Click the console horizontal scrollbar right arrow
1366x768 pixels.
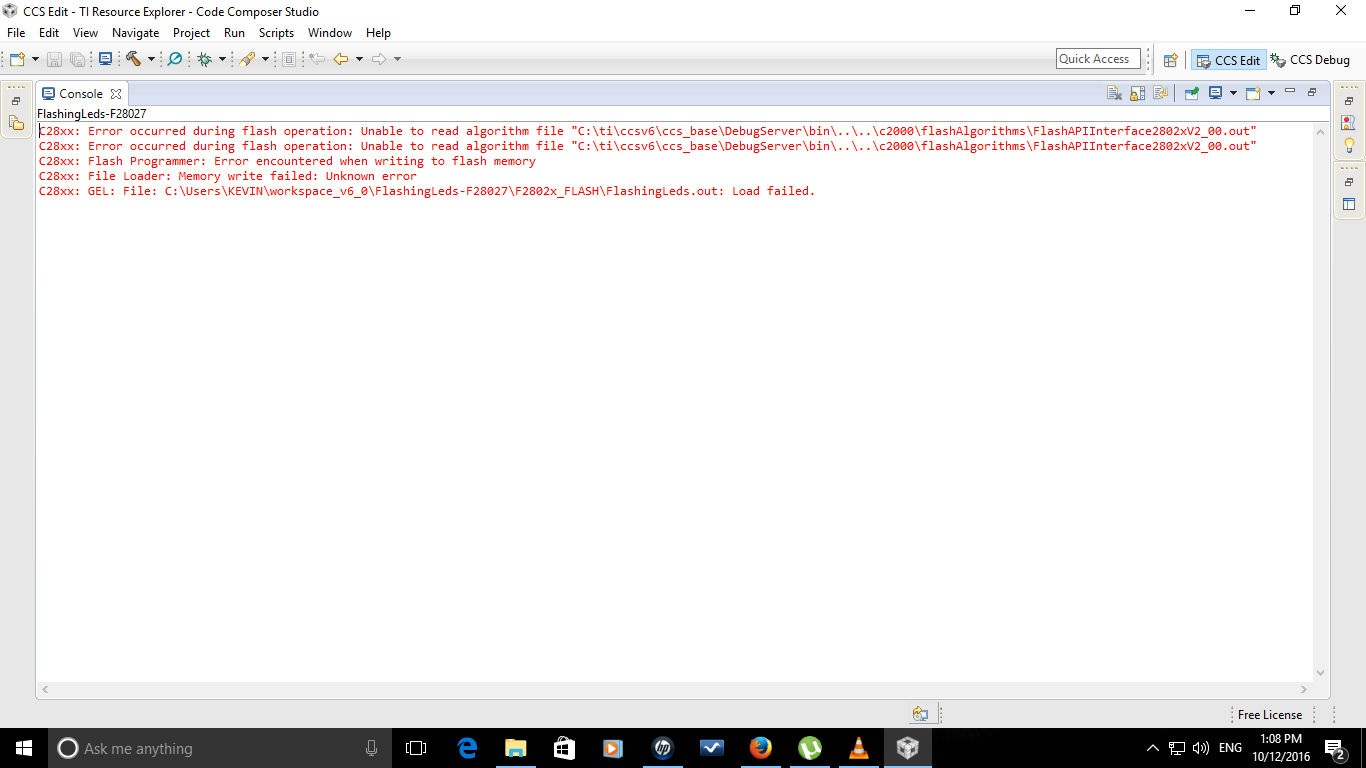point(1304,690)
